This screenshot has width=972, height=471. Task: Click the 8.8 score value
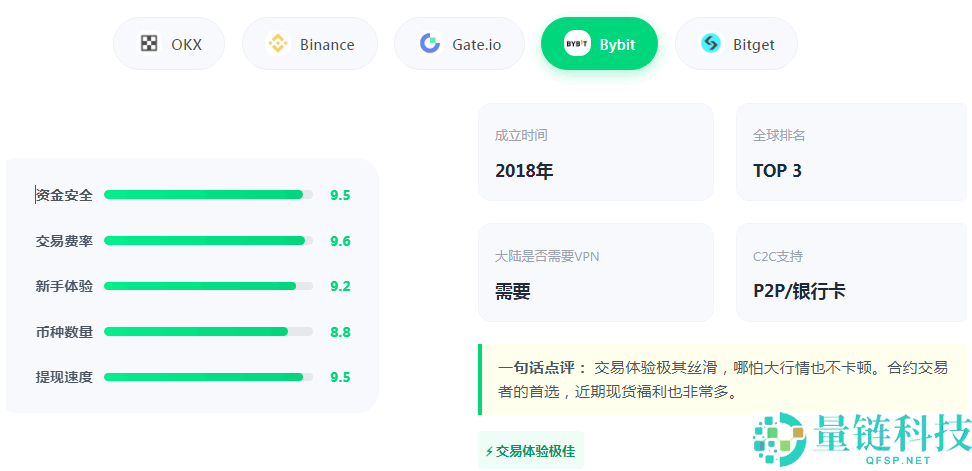tap(340, 332)
